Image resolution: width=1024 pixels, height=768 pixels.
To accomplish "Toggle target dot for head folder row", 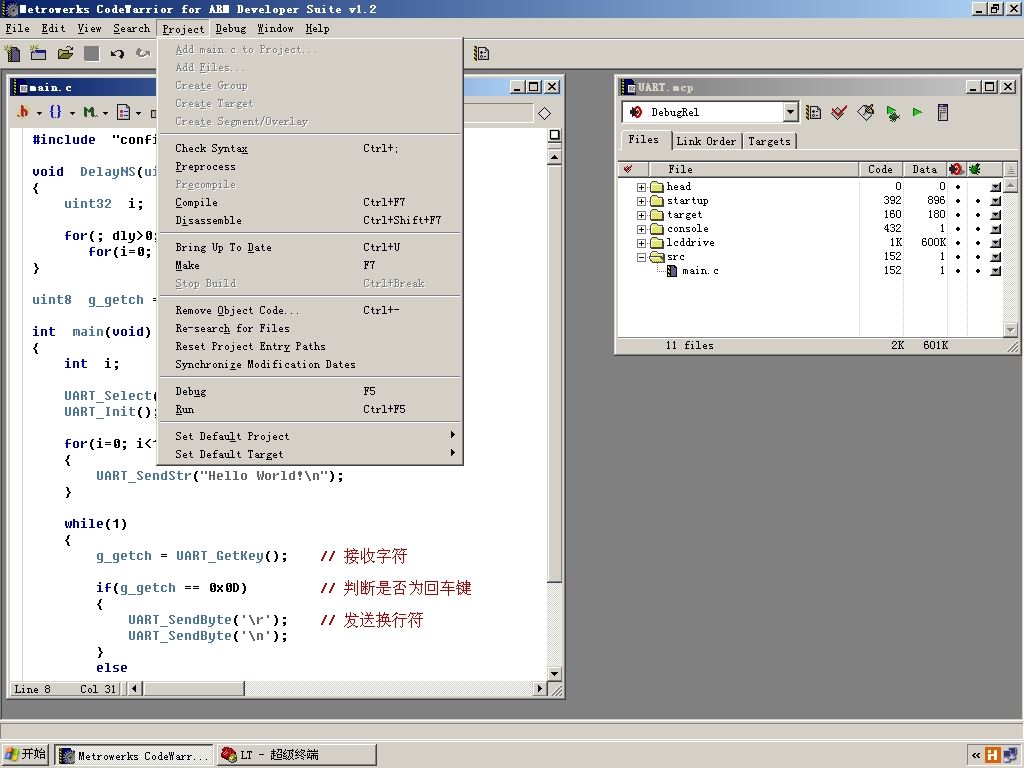I will coord(958,187).
